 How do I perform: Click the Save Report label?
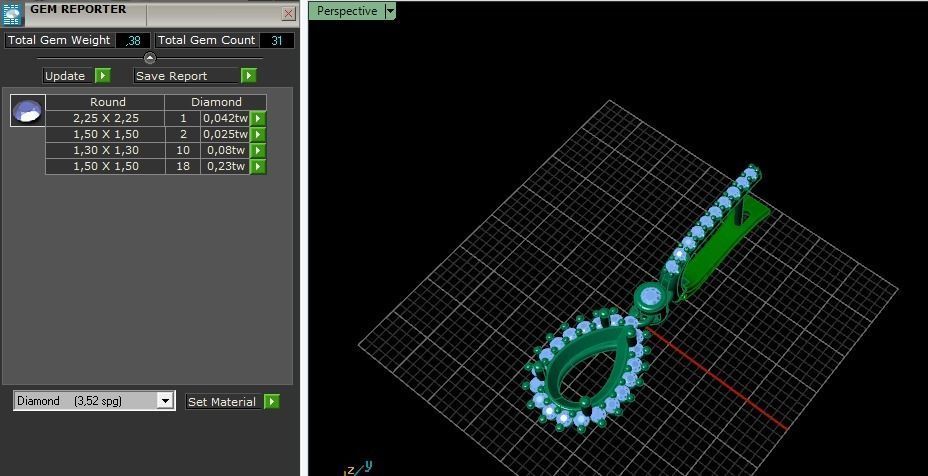[x=186, y=76]
